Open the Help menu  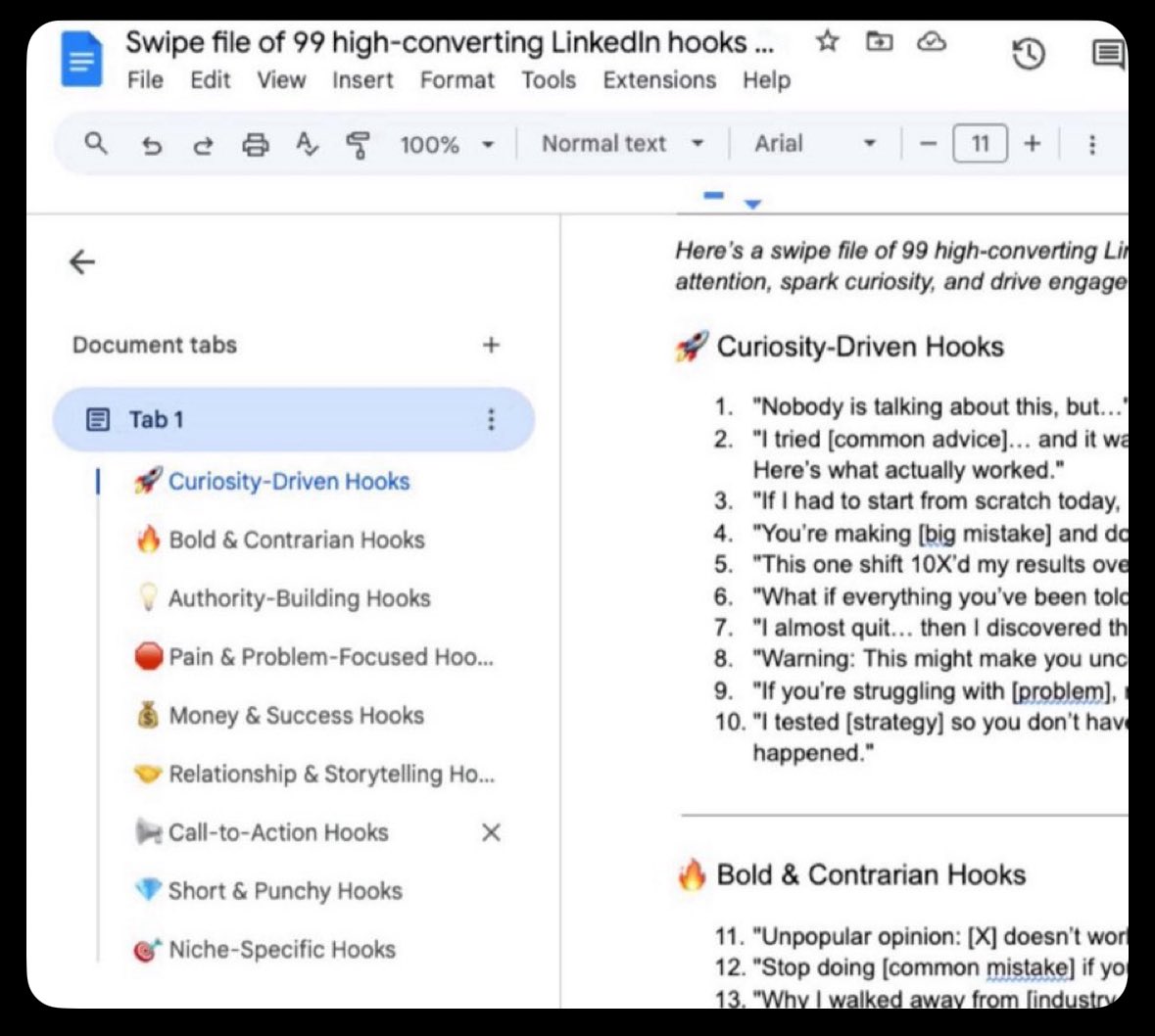(x=766, y=79)
